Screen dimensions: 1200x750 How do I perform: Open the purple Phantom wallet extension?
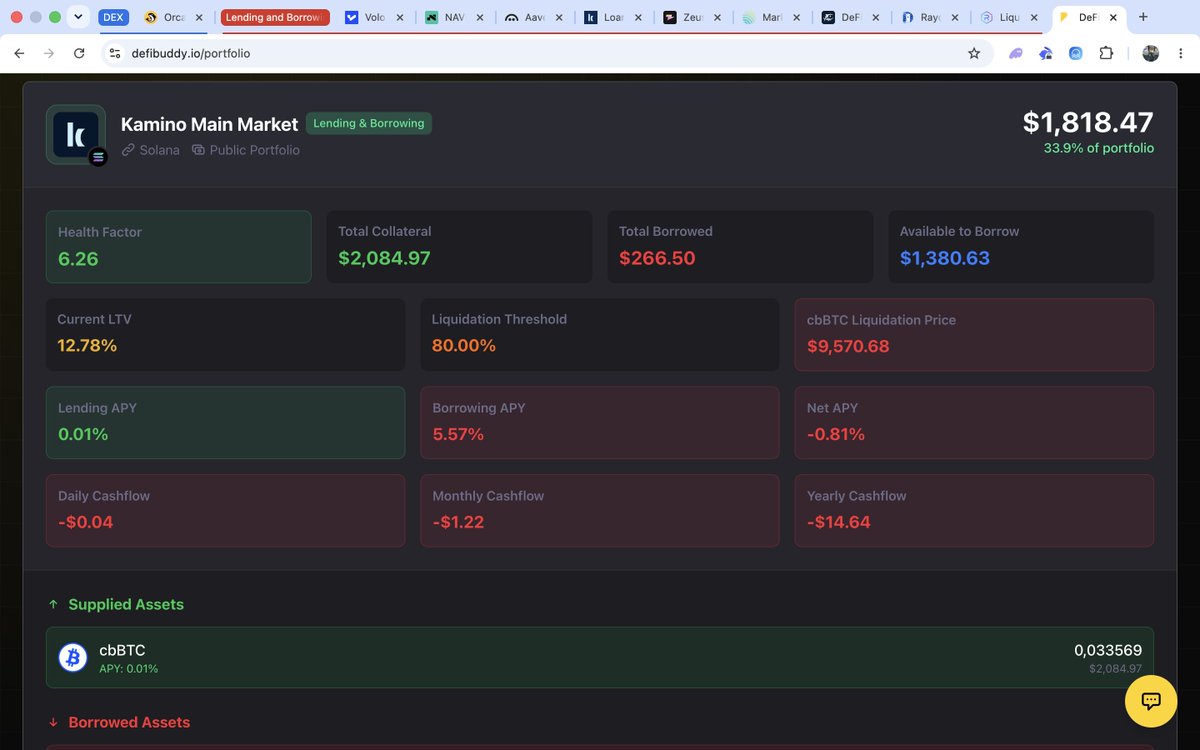(x=1016, y=53)
